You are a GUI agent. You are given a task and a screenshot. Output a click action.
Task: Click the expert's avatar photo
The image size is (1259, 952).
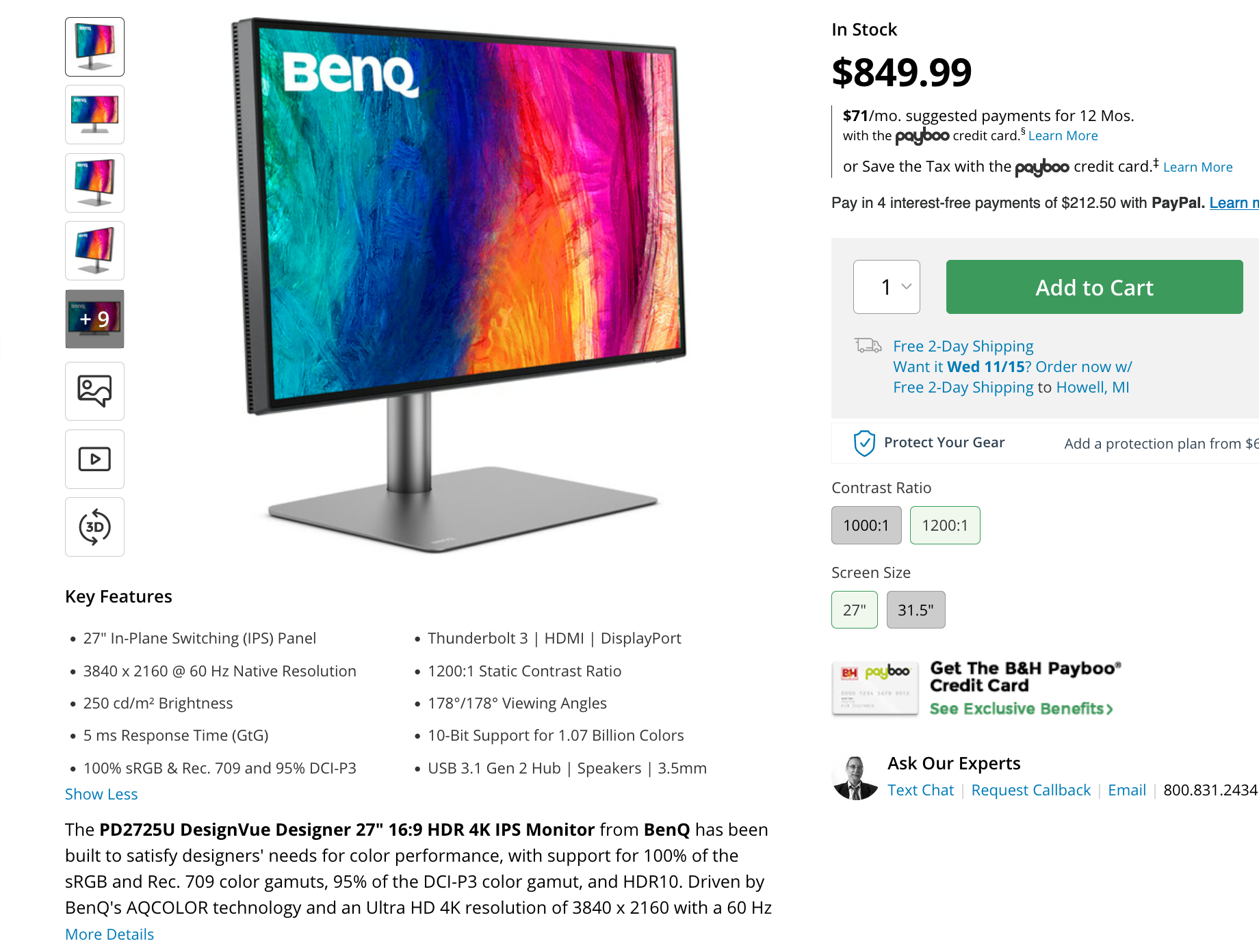pos(855,778)
